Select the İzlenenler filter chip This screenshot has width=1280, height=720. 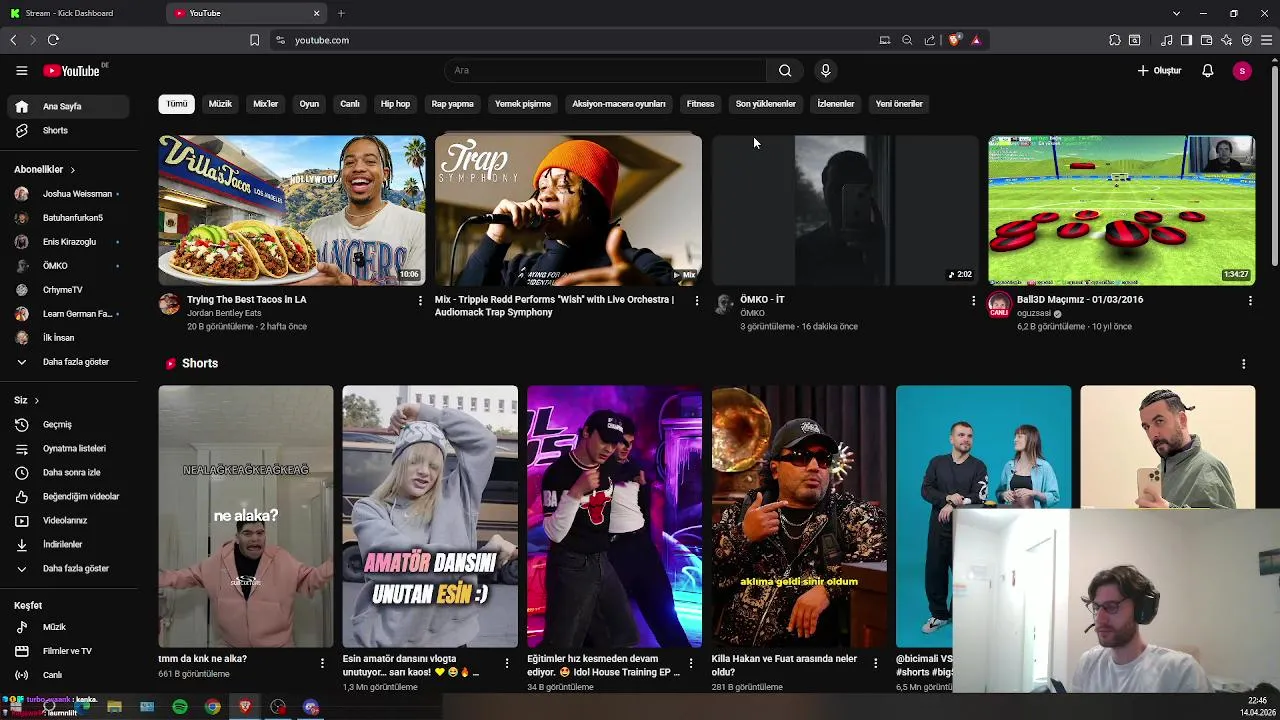point(836,104)
